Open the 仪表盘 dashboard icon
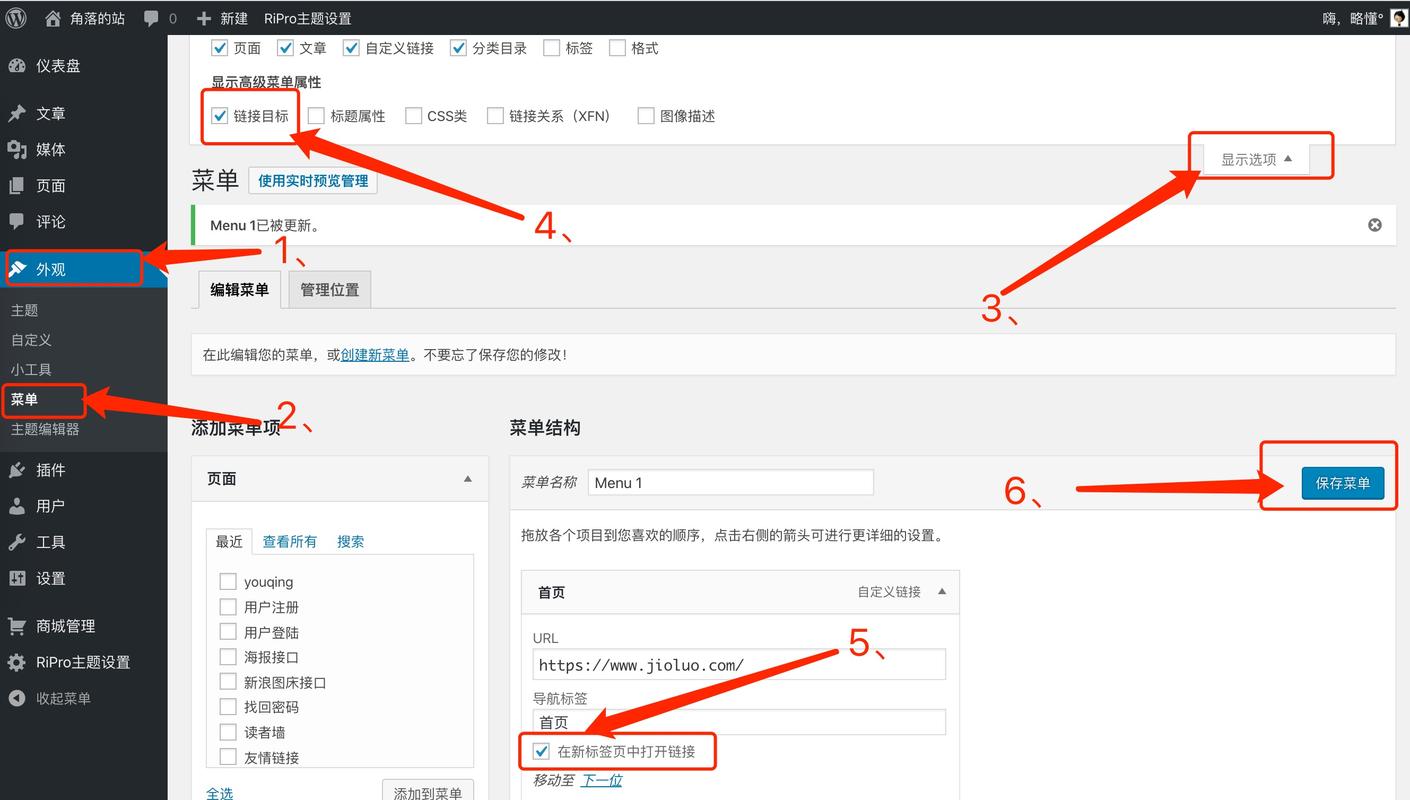Viewport: 1410px width, 800px height. (17, 66)
